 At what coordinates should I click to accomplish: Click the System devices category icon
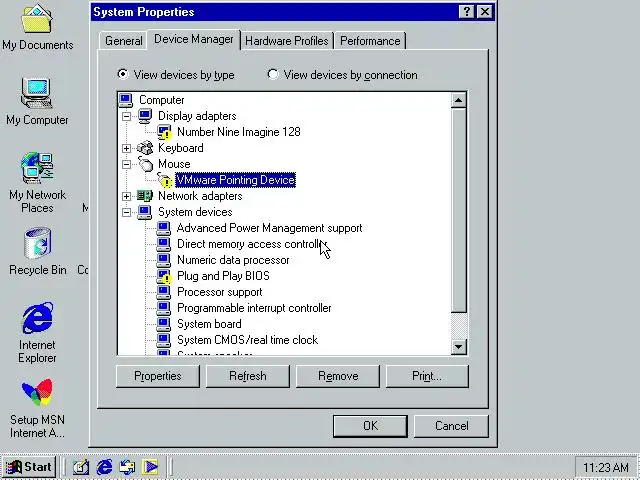145,212
